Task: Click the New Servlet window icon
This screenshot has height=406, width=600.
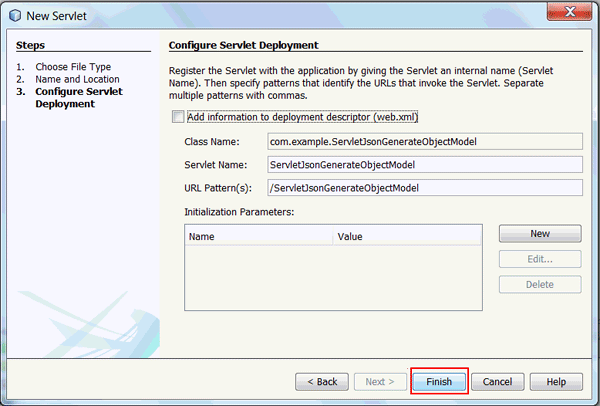Action: click(14, 15)
